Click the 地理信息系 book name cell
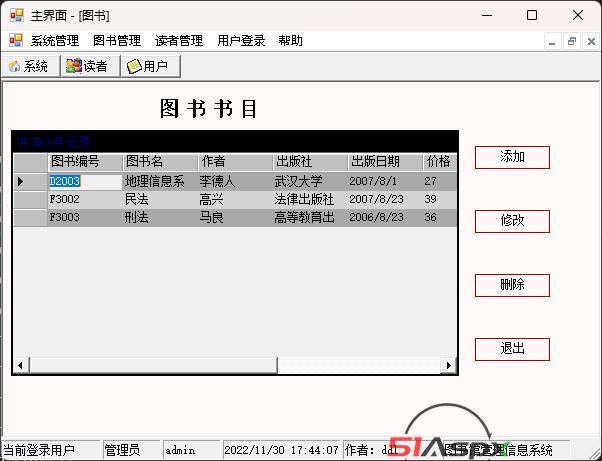 (x=160, y=181)
